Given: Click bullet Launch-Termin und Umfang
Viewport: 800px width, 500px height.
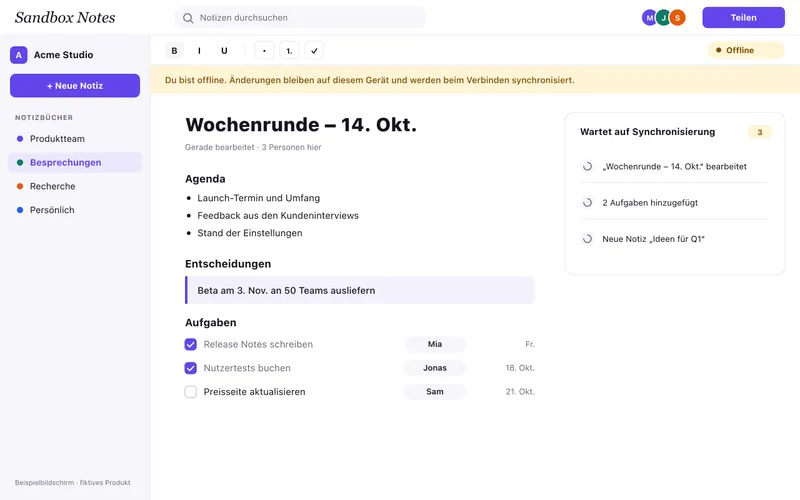Looking at the screenshot, I should tap(259, 198).
